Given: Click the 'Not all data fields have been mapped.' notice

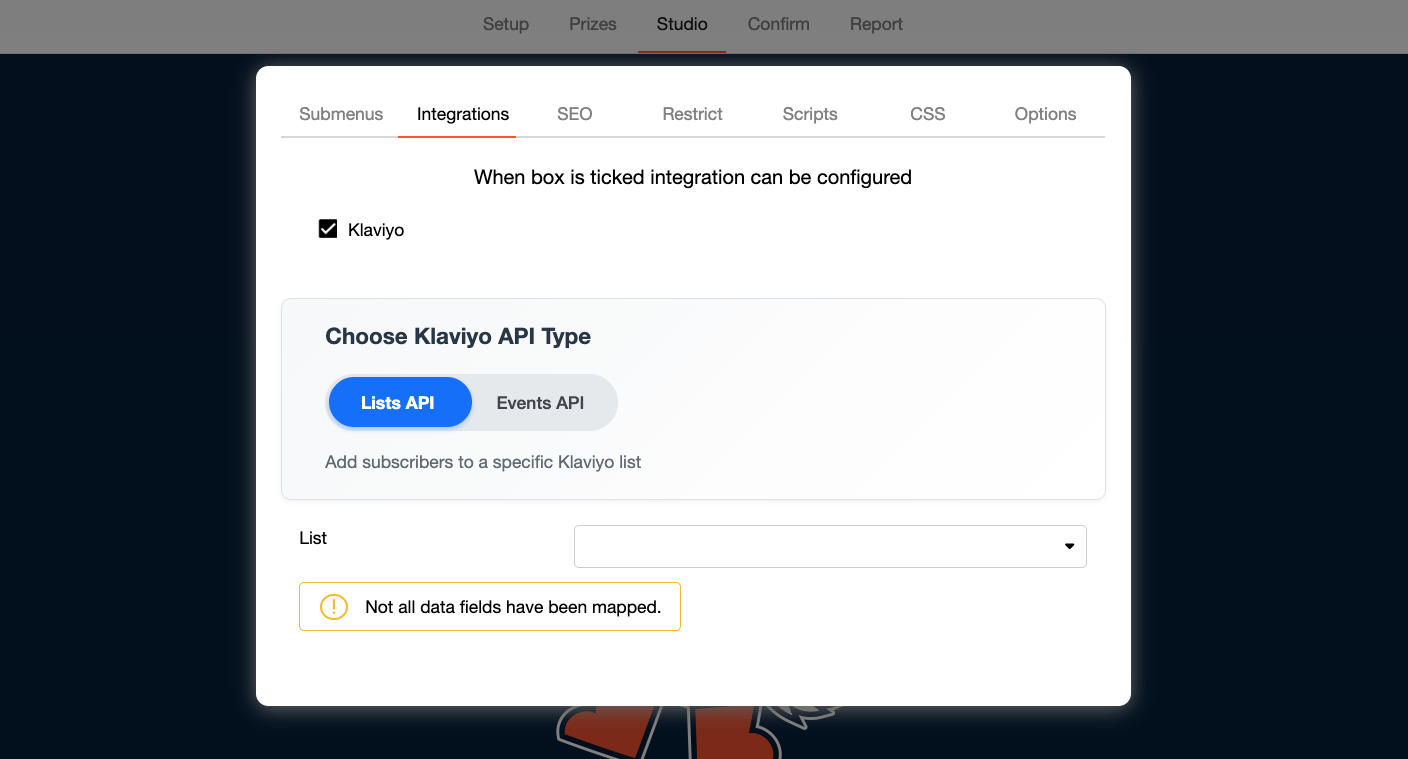Looking at the screenshot, I should [490, 607].
